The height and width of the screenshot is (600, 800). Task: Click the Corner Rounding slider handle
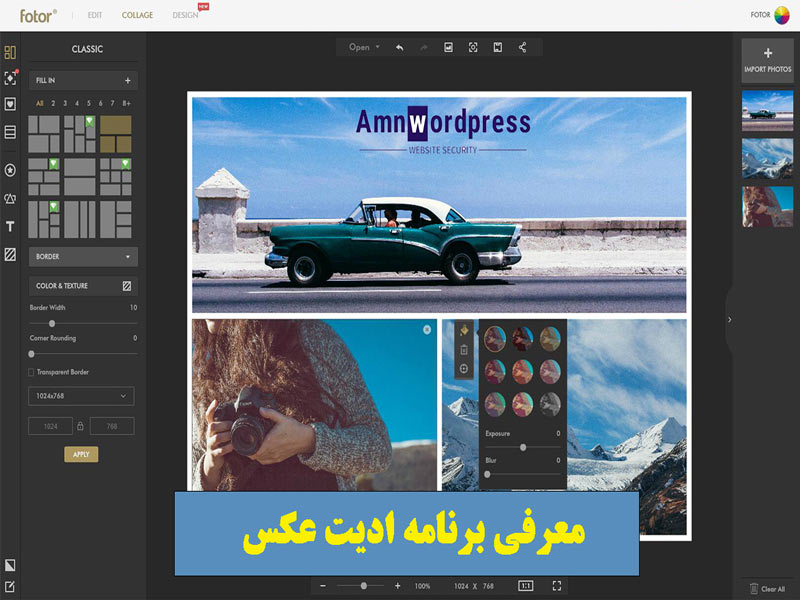32,354
